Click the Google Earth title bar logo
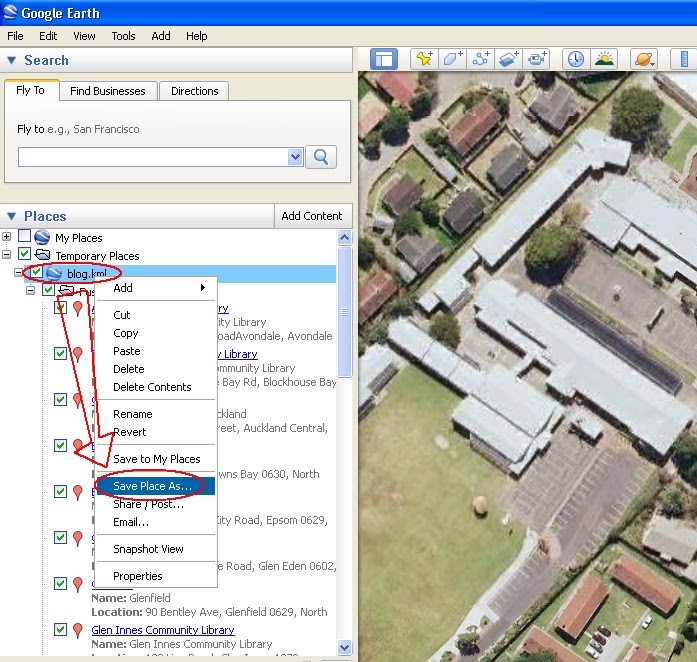Viewport: 697px width, 662px height. pos(10,12)
